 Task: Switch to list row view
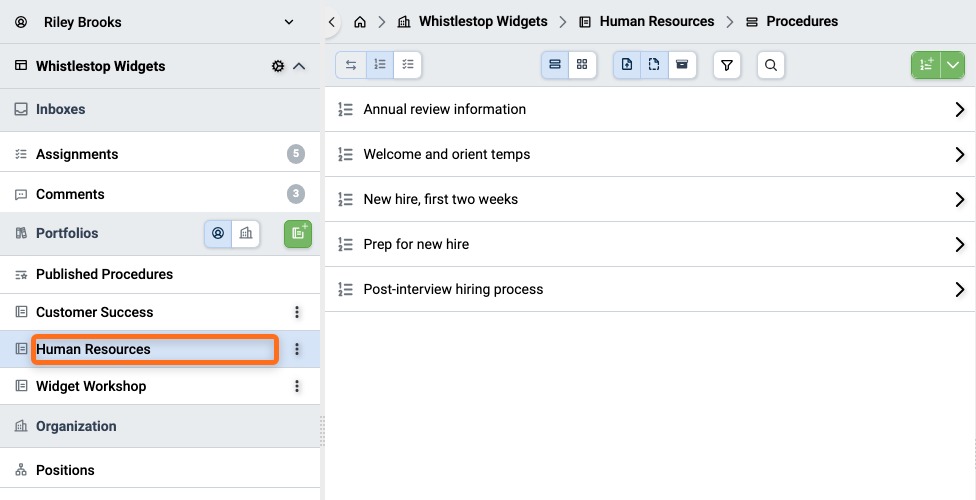555,65
